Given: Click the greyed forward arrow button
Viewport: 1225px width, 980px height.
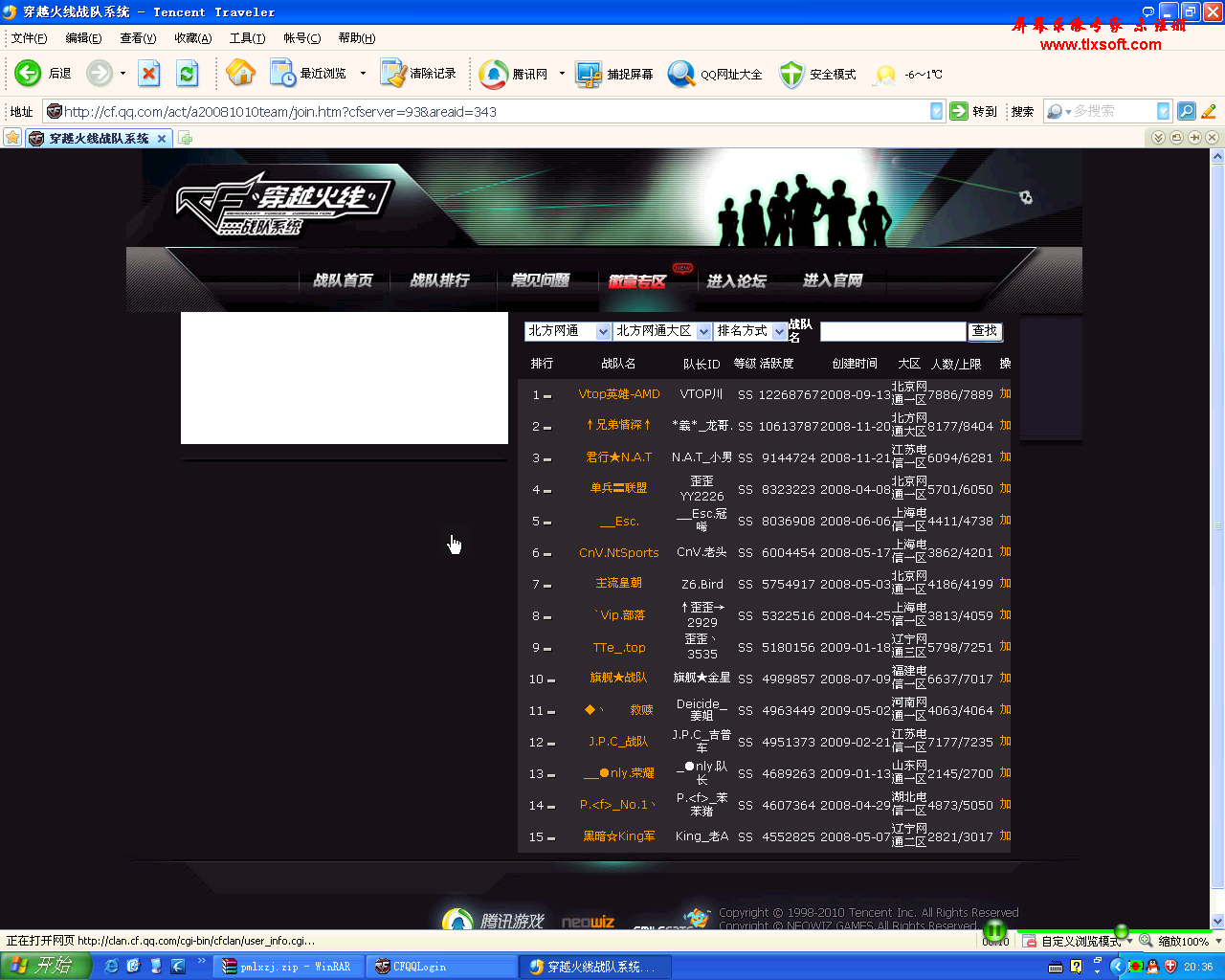Looking at the screenshot, I should pyautogui.click(x=100, y=73).
